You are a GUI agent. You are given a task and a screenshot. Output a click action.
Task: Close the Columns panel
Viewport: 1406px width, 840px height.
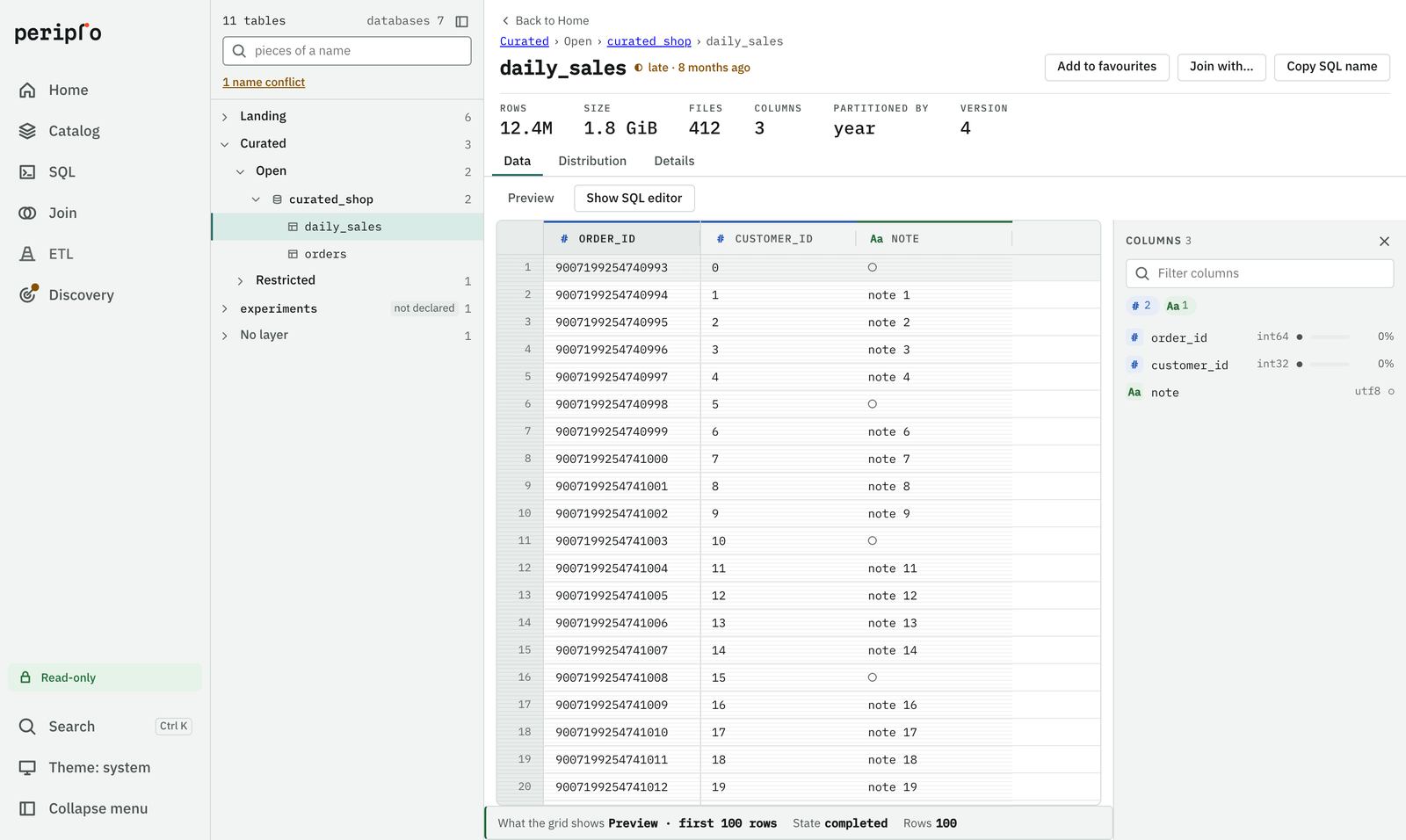[1384, 241]
